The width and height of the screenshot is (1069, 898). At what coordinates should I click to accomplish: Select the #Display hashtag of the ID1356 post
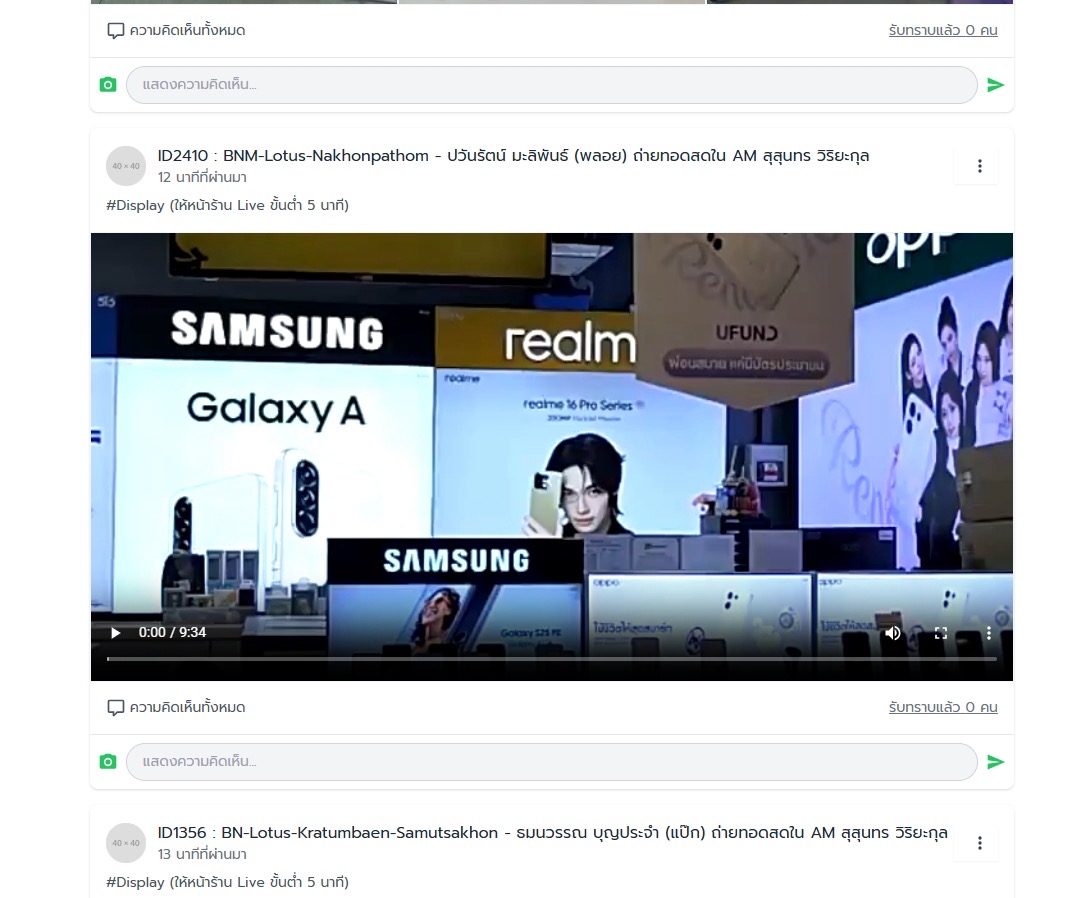(x=136, y=882)
